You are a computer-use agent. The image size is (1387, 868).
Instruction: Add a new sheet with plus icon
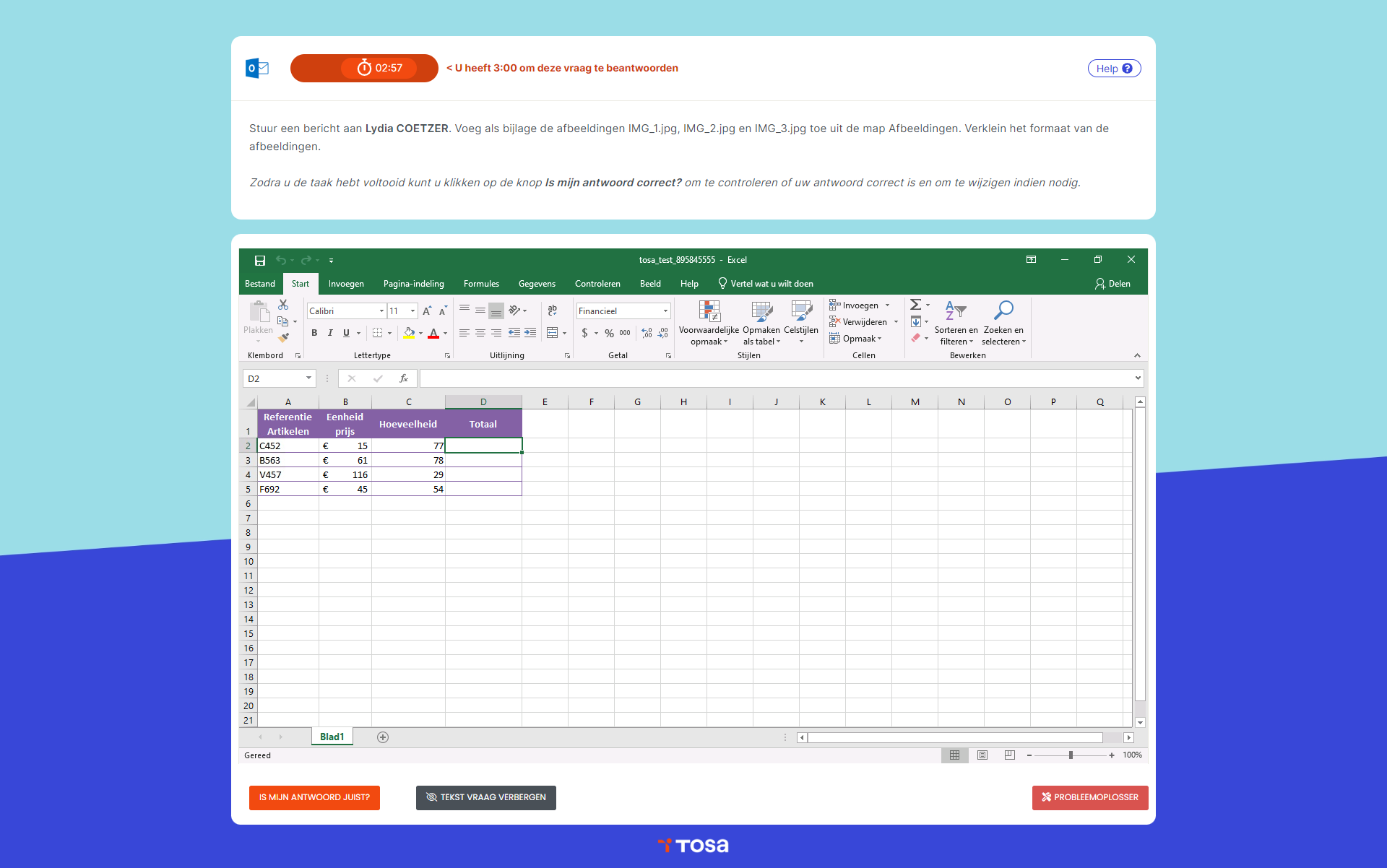pyautogui.click(x=383, y=737)
